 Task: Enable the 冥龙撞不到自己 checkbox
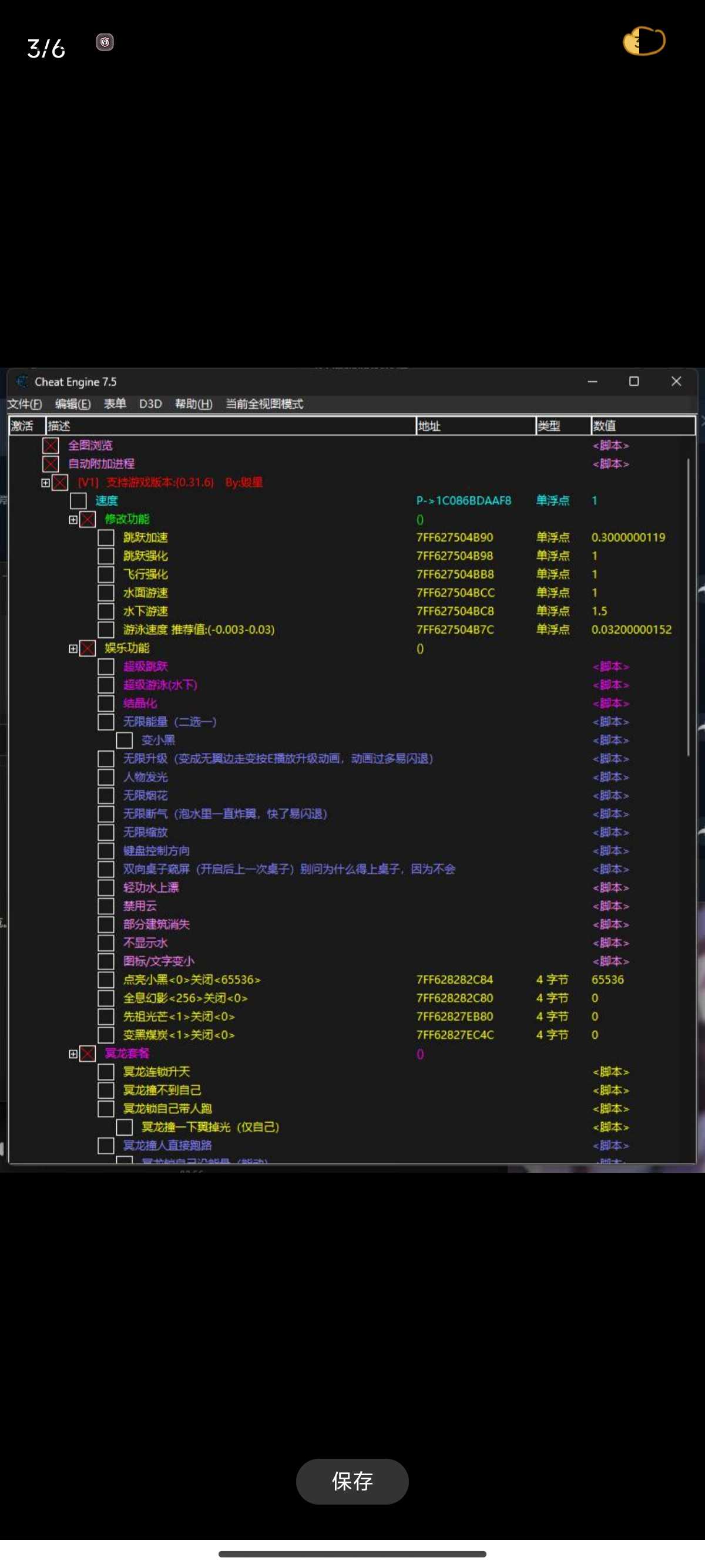coord(106,1090)
